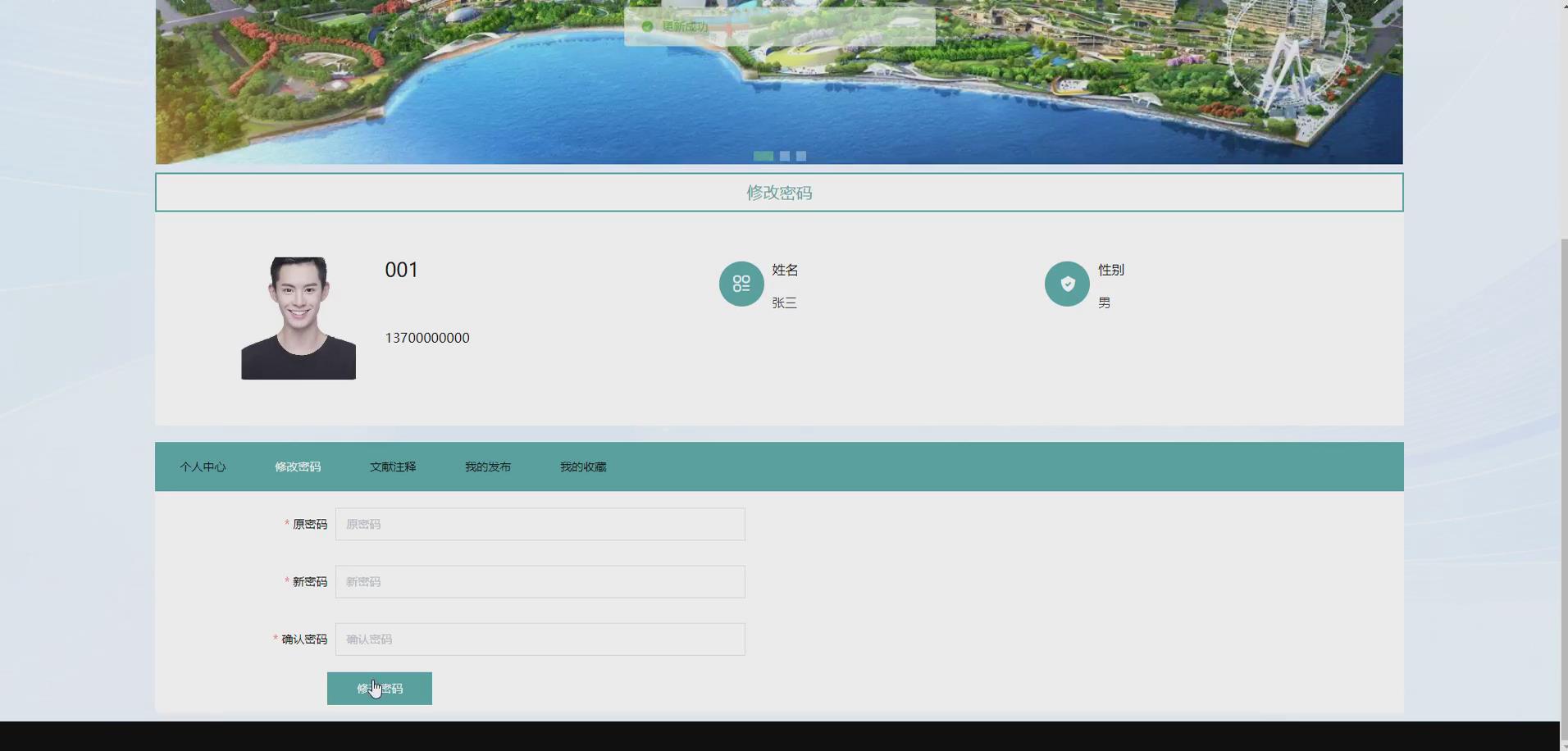Open the 我的收藏 tab
The height and width of the screenshot is (751, 1568).
583,467
